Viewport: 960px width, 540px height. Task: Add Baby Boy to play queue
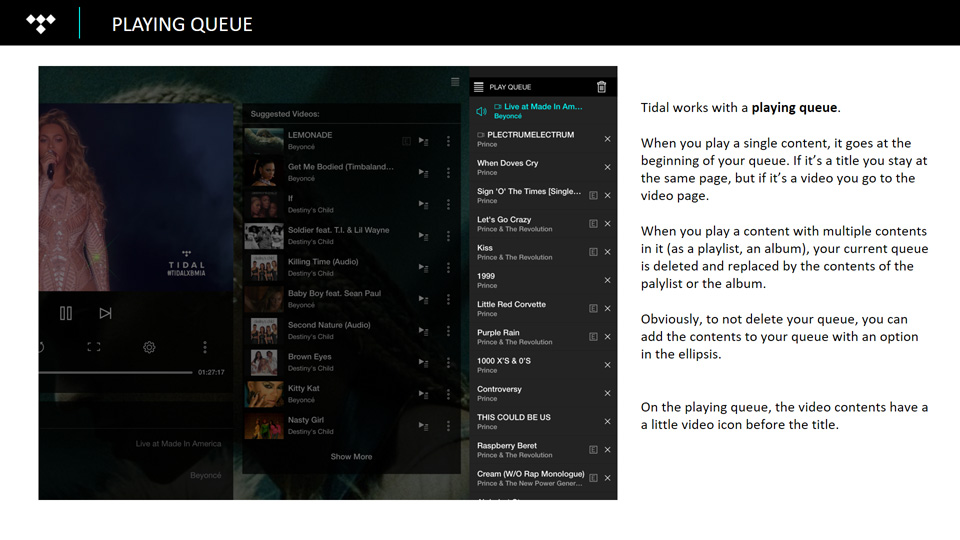(x=423, y=299)
